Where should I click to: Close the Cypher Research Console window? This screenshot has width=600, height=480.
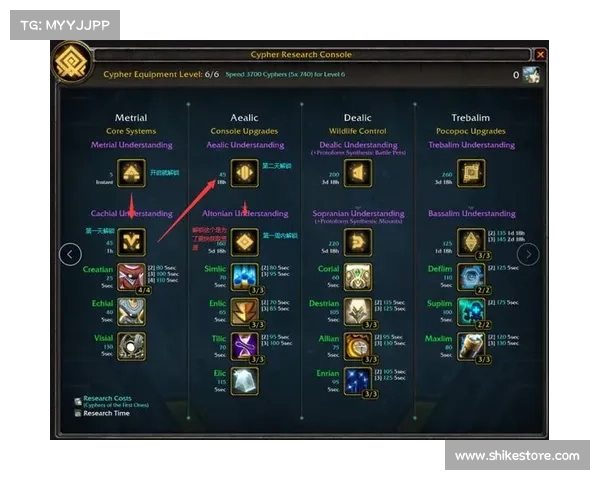[540, 55]
